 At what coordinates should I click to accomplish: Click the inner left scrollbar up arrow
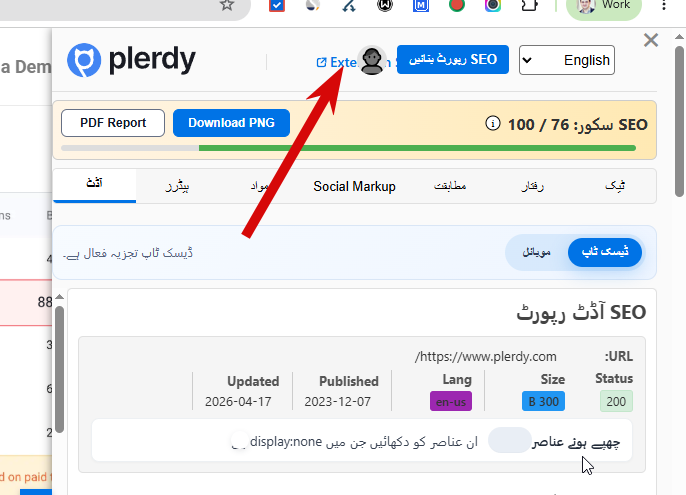pos(60,297)
